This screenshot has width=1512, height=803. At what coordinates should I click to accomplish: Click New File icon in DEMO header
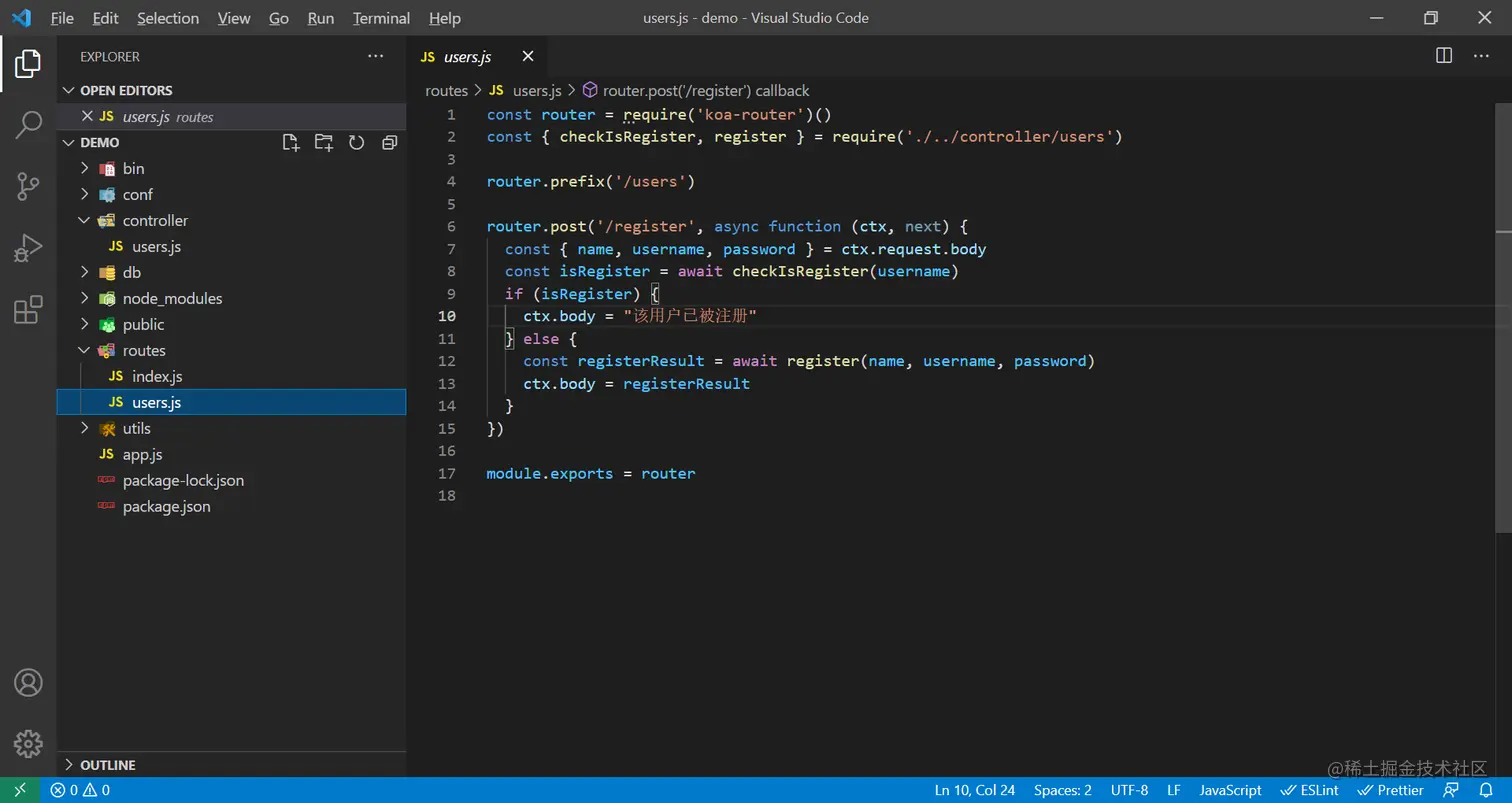pyautogui.click(x=291, y=143)
